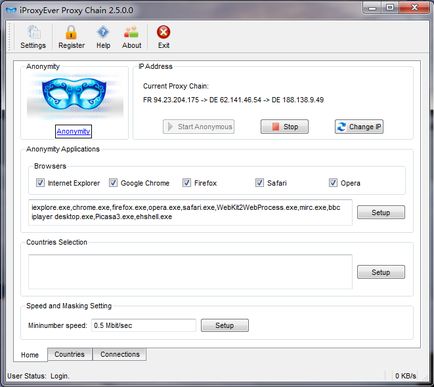The image size is (434, 387).
Task: Click the 'User Status: Login.' status text
Action: click(x=38, y=376)
